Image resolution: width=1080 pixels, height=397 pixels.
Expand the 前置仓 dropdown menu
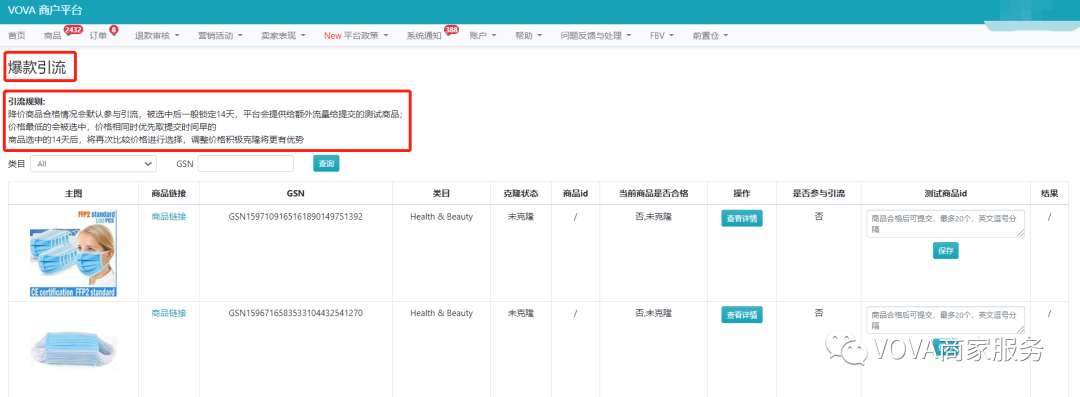tap(710, 36)
